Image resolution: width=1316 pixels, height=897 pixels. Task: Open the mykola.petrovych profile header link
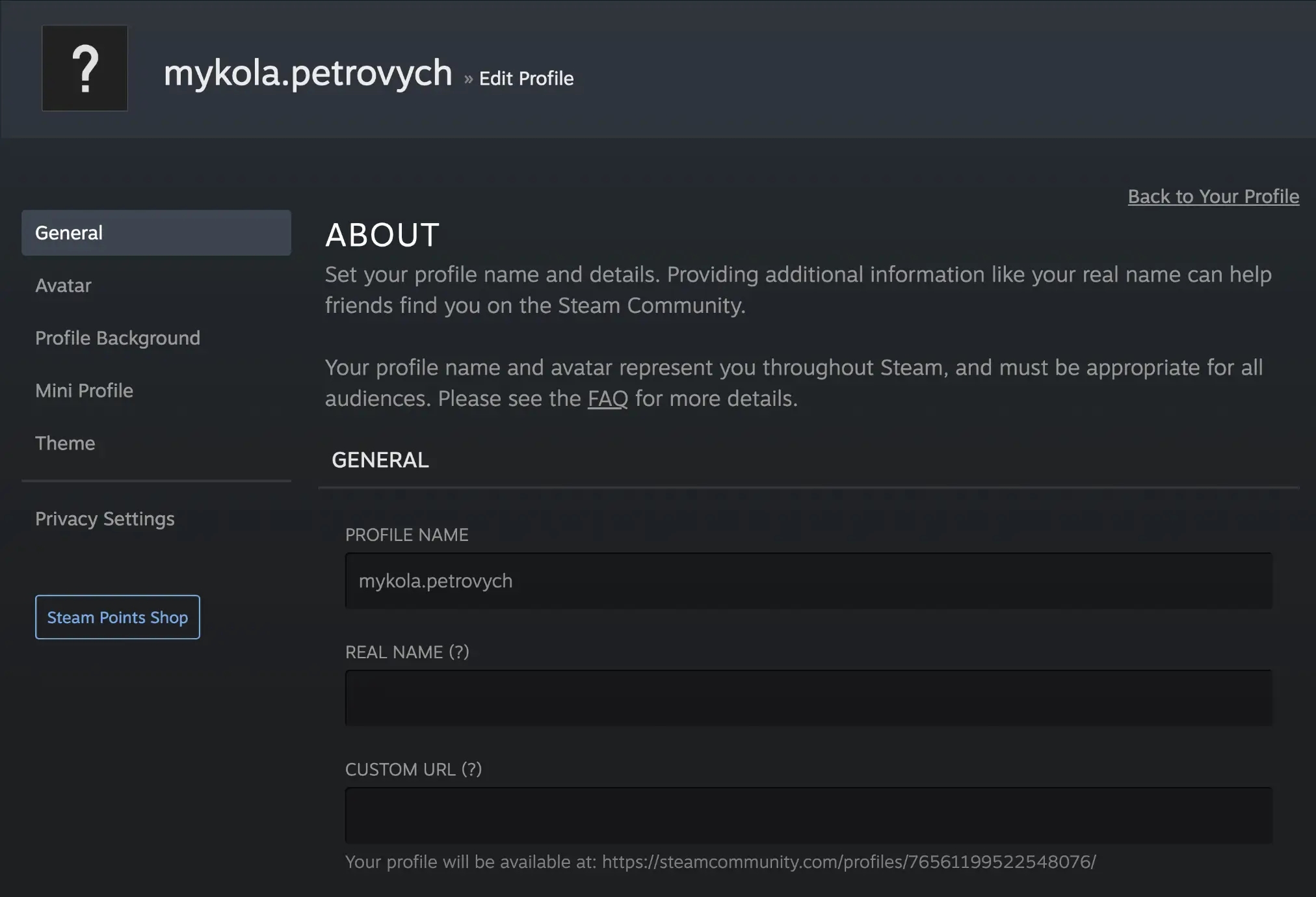pyautogui.click(x=308, y=73)
